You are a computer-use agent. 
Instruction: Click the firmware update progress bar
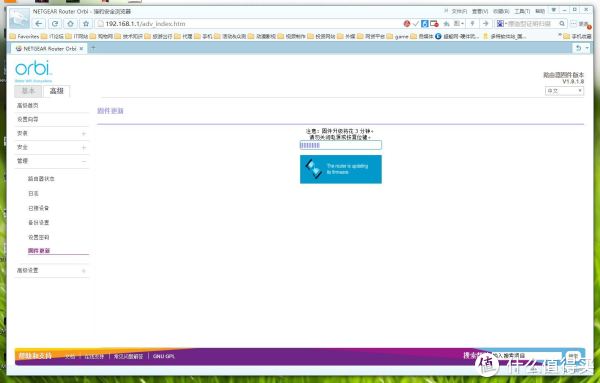point(341,145)
